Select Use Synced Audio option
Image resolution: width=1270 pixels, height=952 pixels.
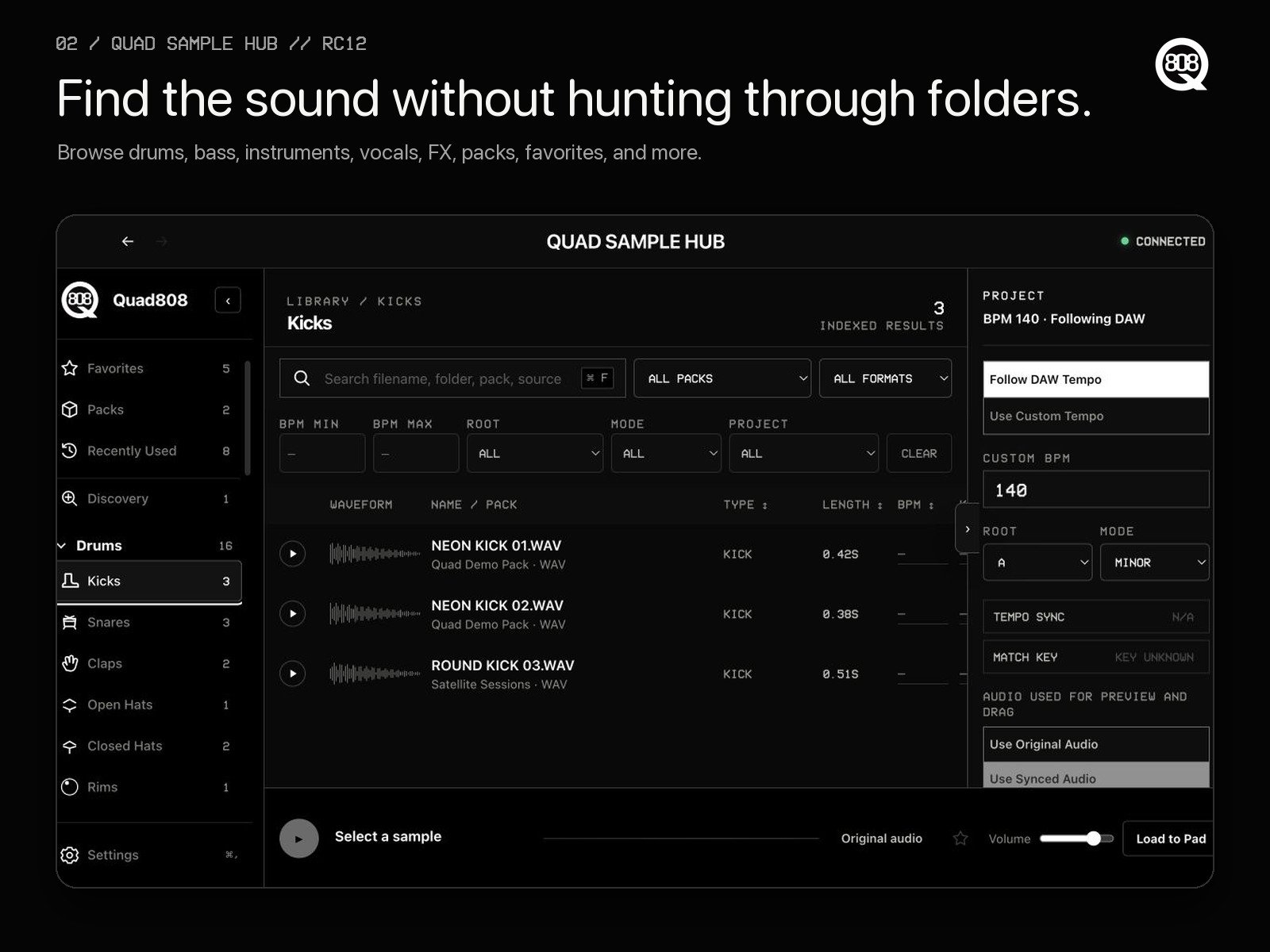point(1096,776)
